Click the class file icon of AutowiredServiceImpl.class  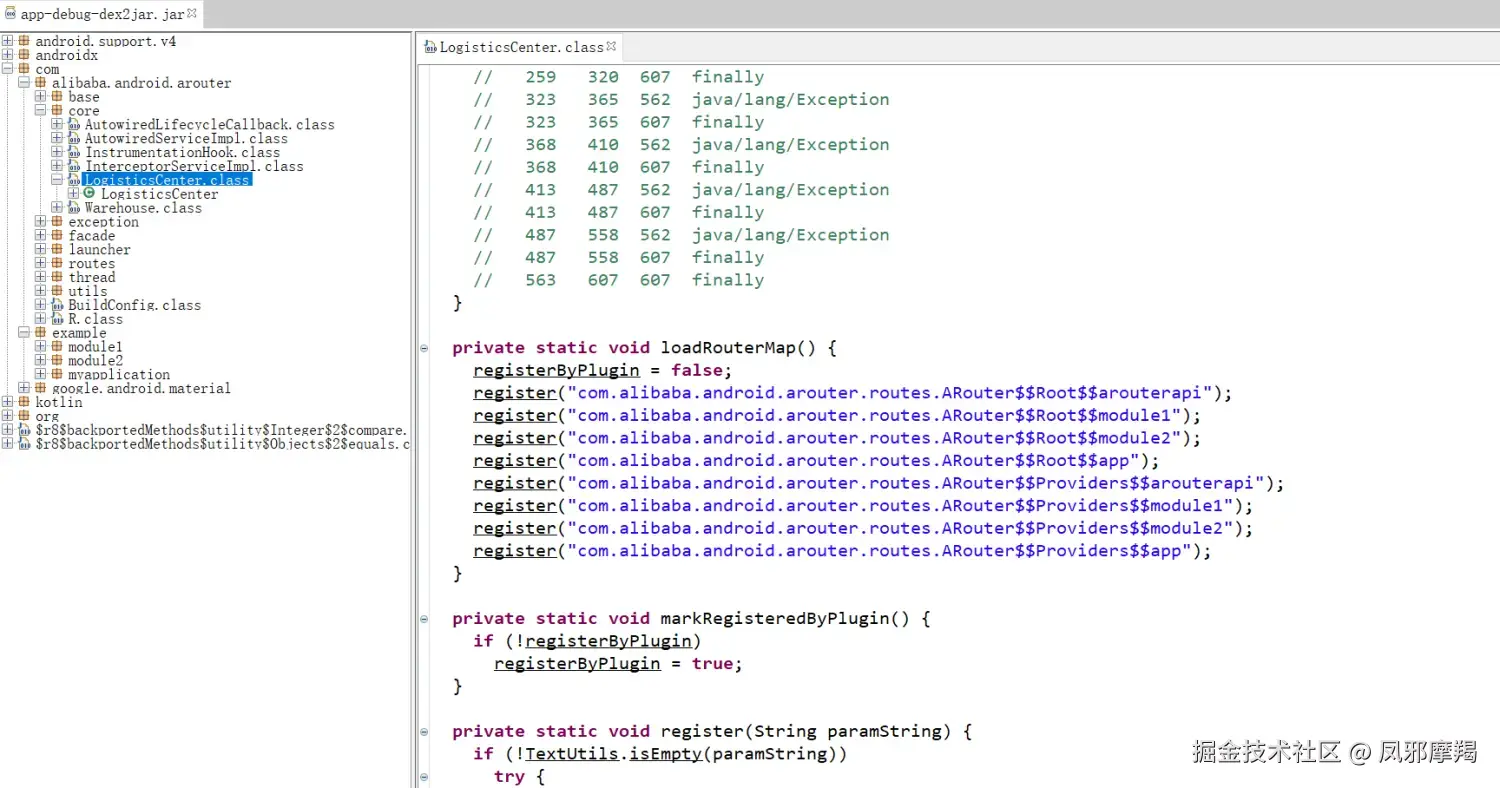[74, 138]
